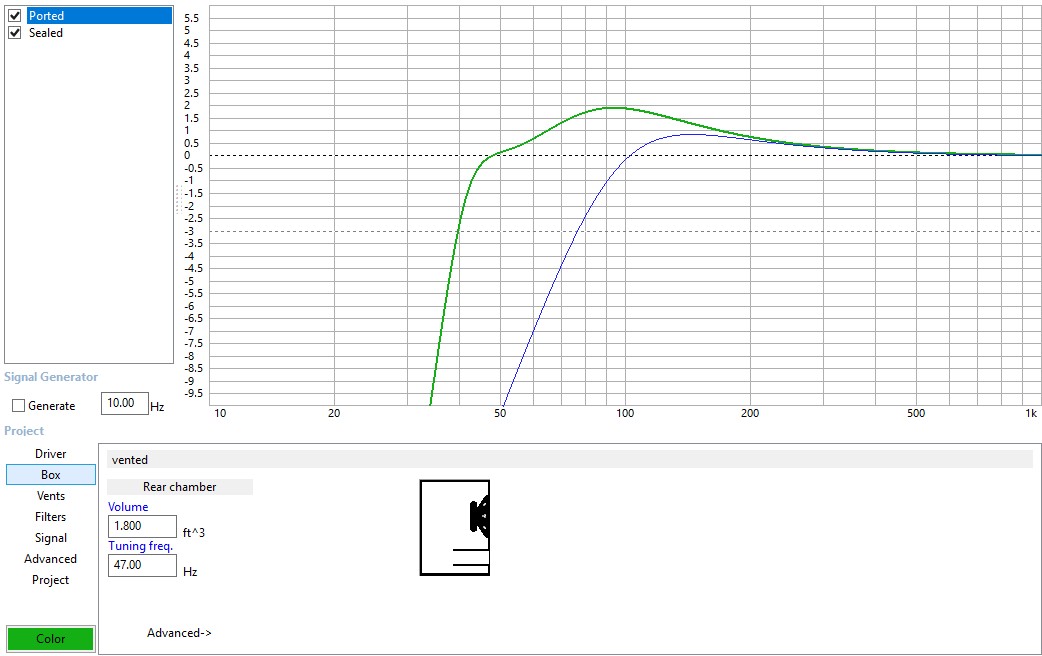The image size is (1042, 656).
Task: Open the Project section in sidebar
Action: tap(50, 580)
